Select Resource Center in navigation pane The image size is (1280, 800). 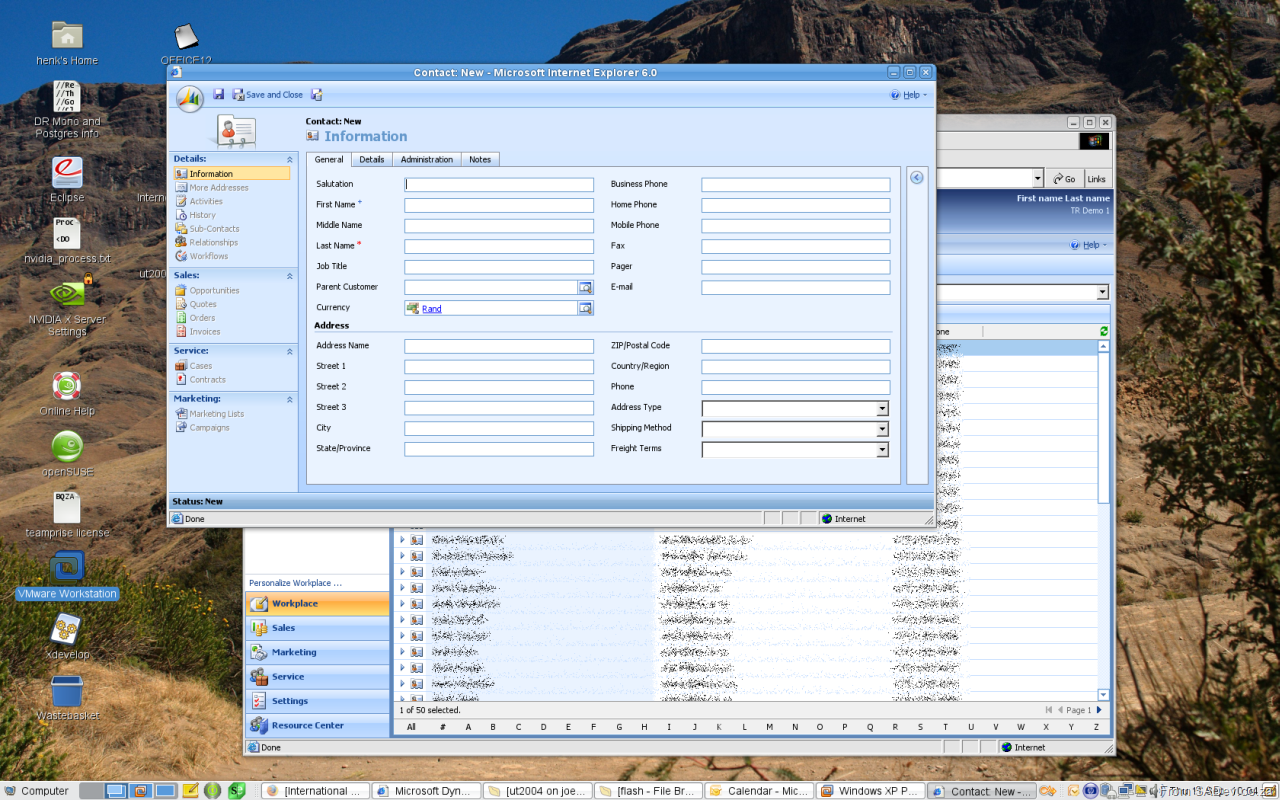tap(317, 725)
